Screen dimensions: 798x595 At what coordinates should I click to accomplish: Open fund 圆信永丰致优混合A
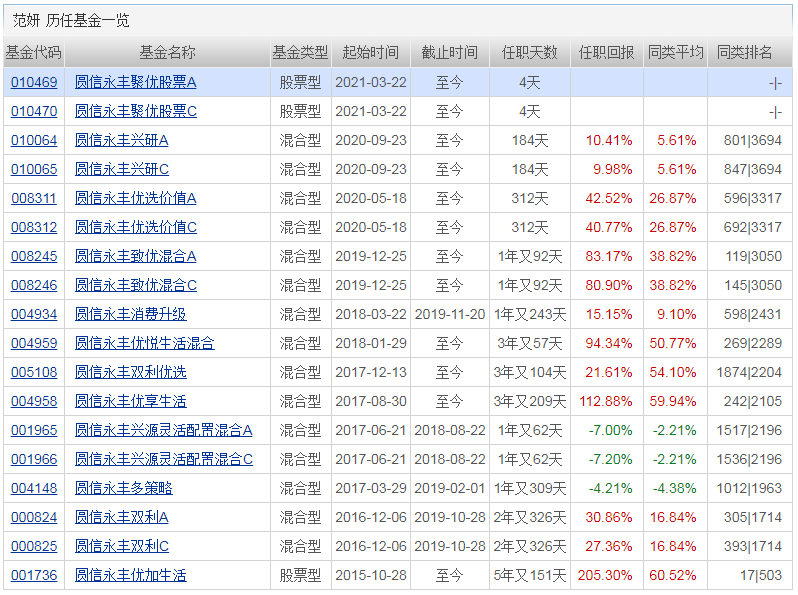click(135, 257)
